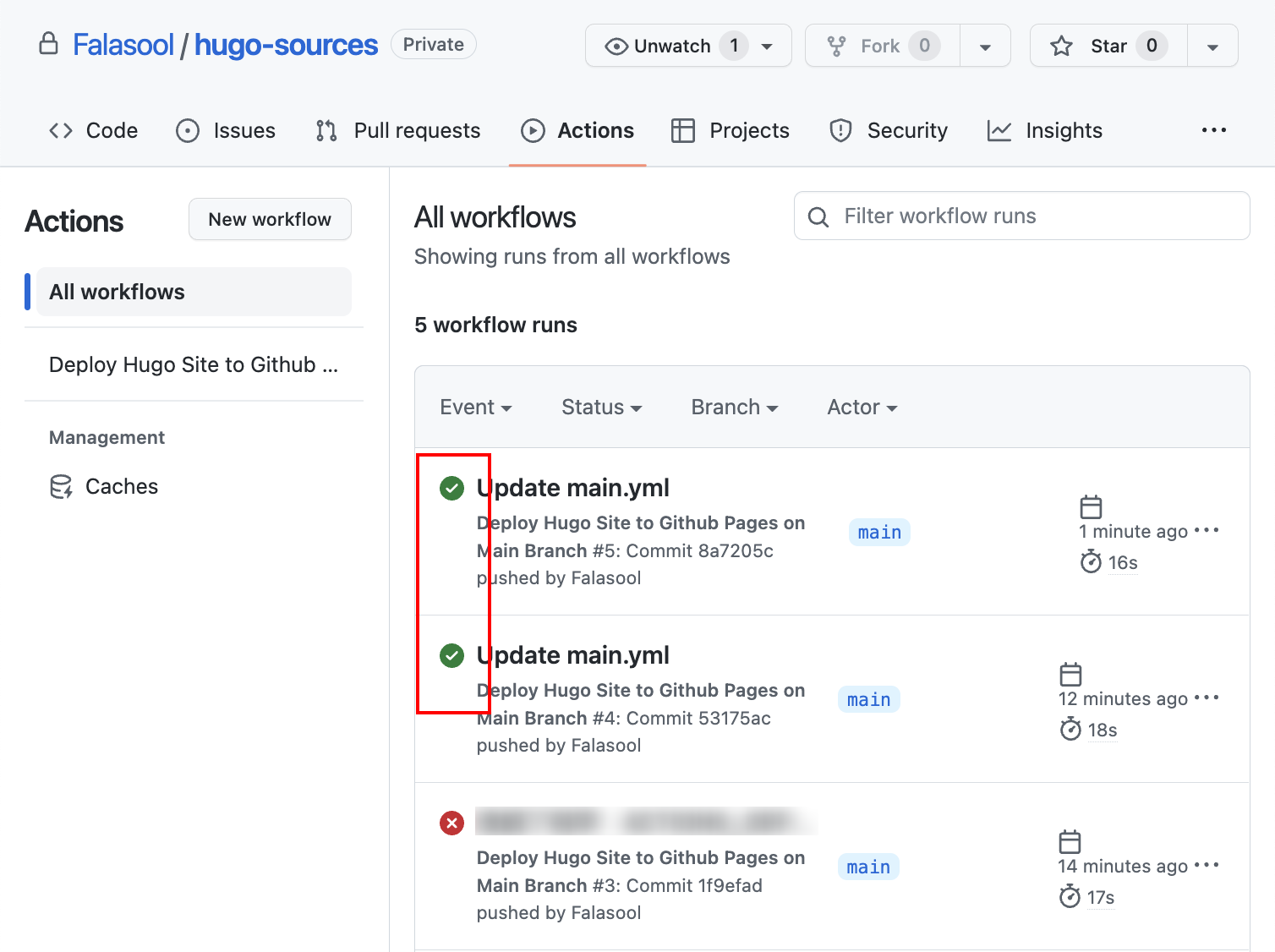Open the options menu for the 12 minutes ago run
This screenshot has height=952, width=1275.
pos(1207,698)
